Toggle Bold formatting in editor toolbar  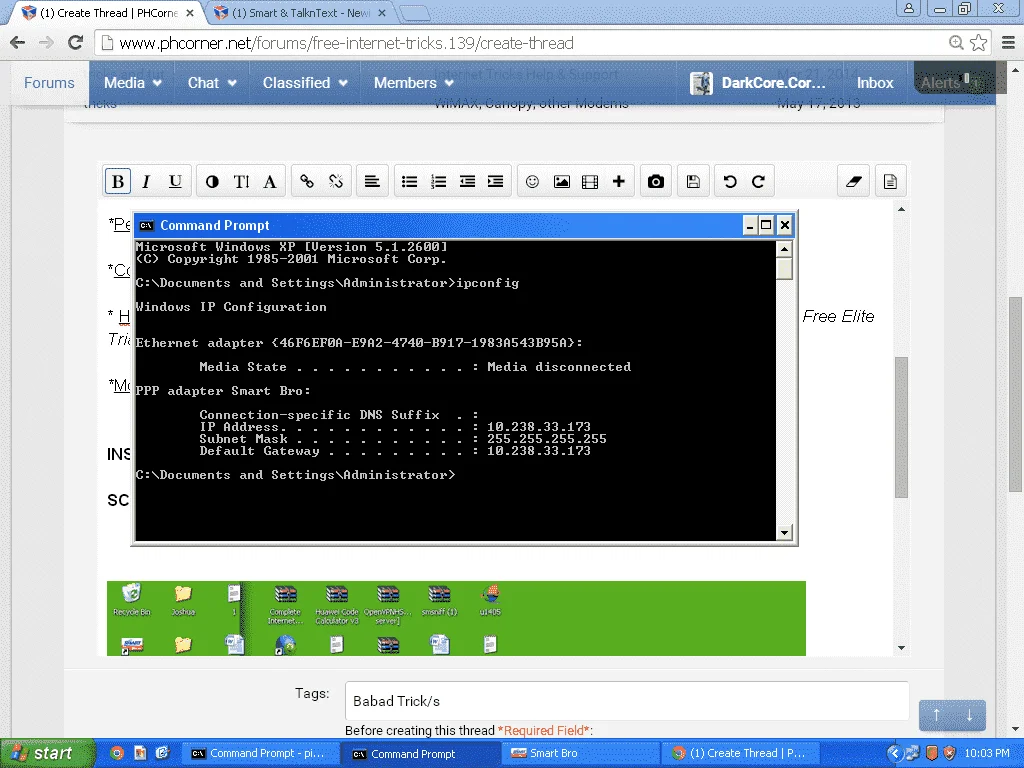[118, 182]
